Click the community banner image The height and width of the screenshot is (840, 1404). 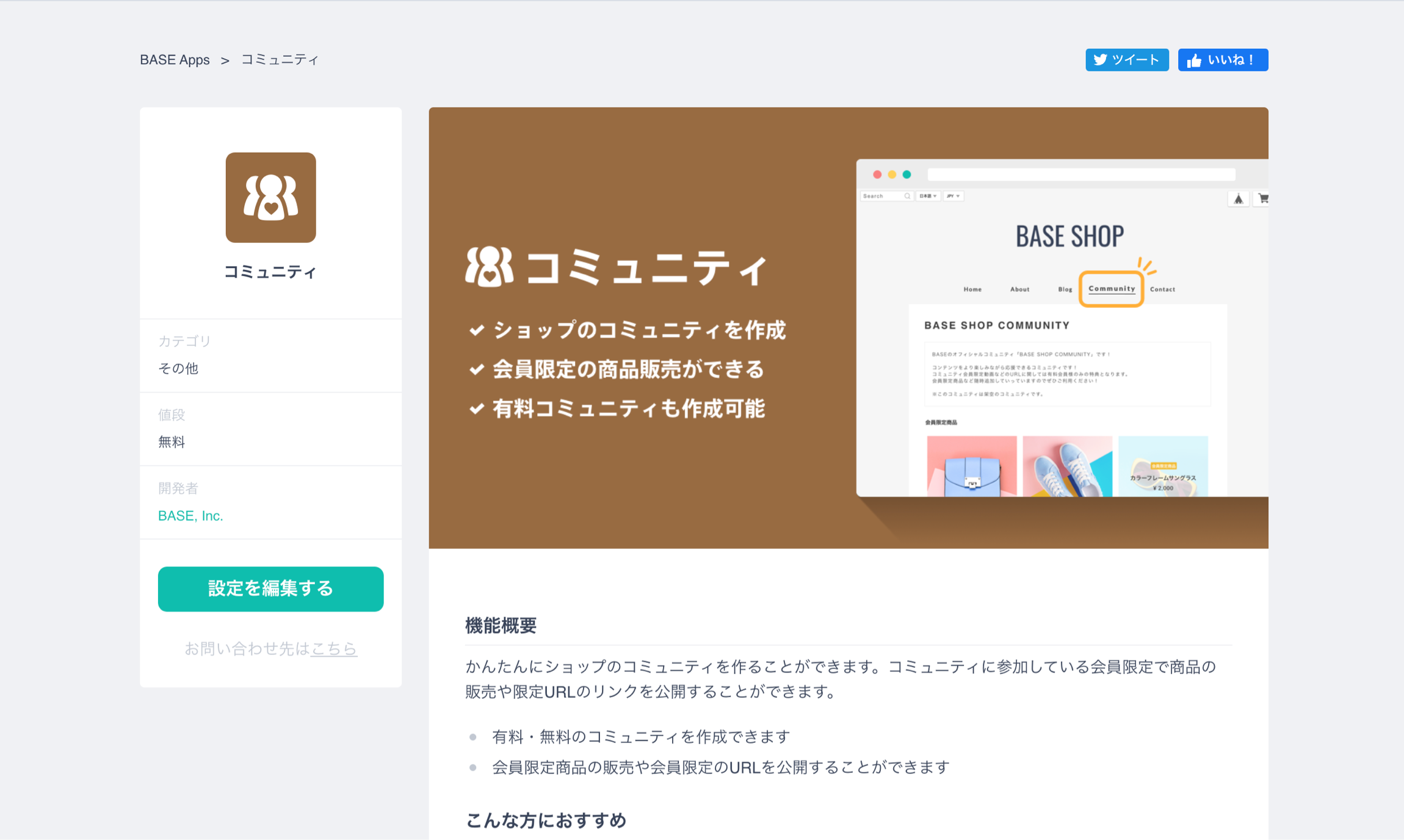click(x=849, y=328)
